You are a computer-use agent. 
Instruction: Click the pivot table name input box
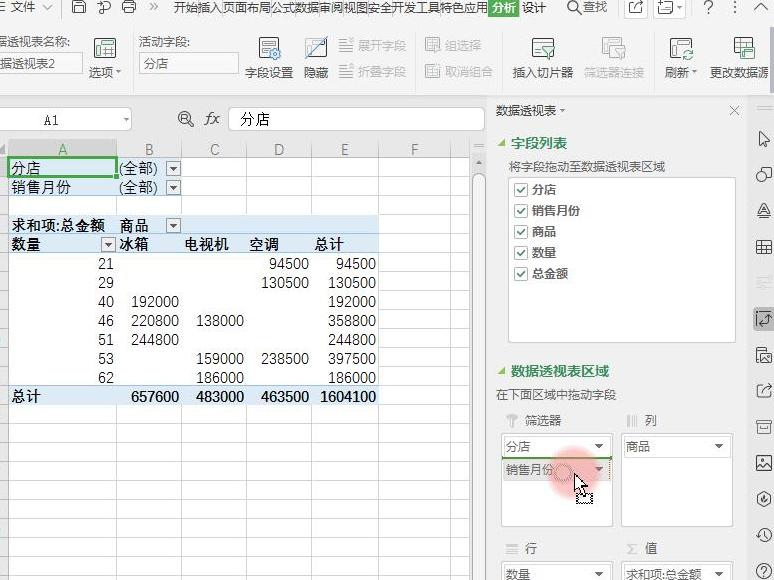pos(40,63)
